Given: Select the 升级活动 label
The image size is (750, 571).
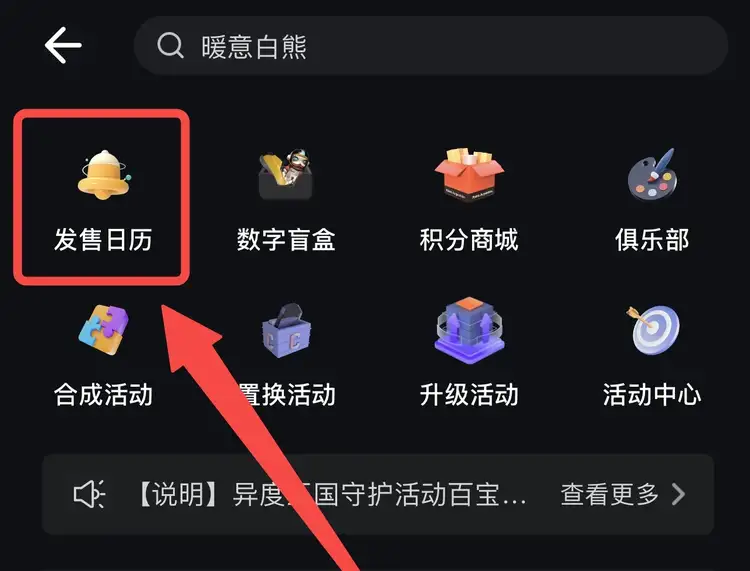Looking at the screenshot, I should click(469, 395).
